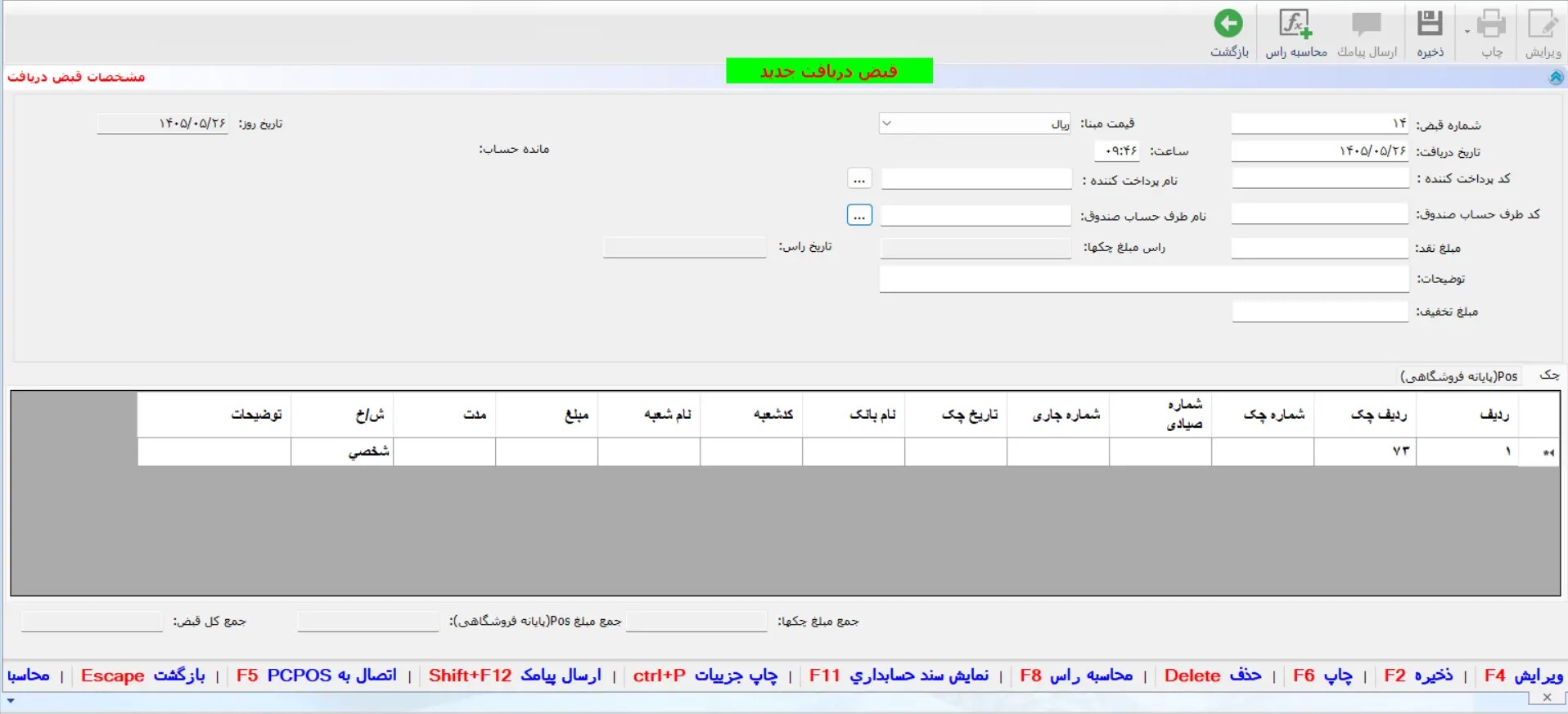Open the base price currency dropdown
The width and height of the screenshot is (1568, 714).
click(887, 123)
